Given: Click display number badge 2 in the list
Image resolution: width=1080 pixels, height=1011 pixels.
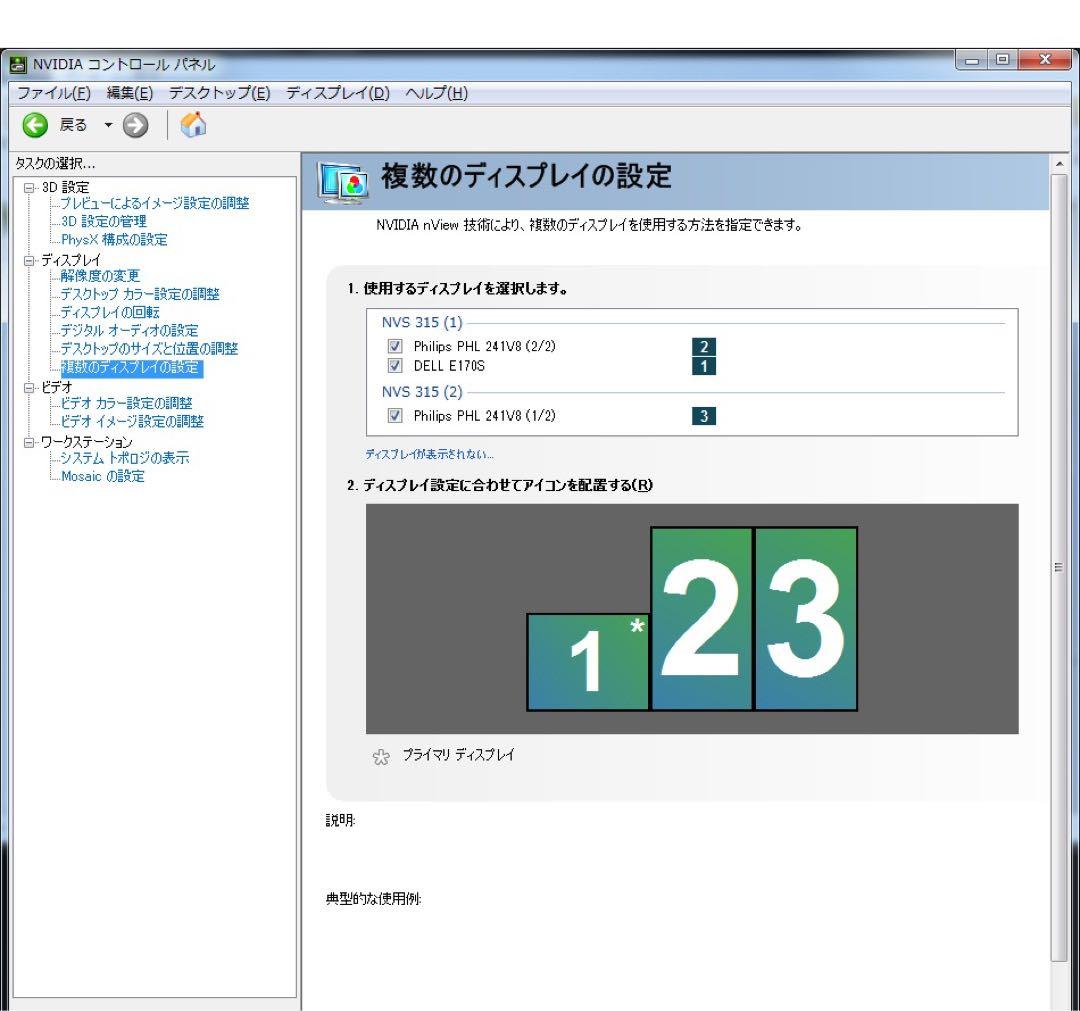Looking at the screenshot, I should [703, 346].
